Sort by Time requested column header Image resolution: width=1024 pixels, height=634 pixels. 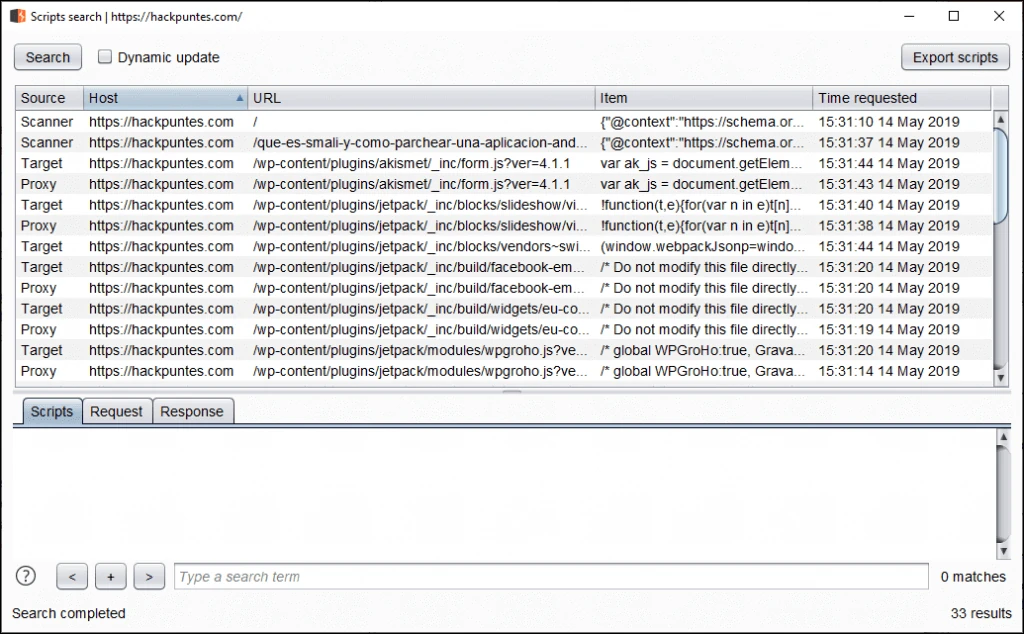tap(901, 98)
